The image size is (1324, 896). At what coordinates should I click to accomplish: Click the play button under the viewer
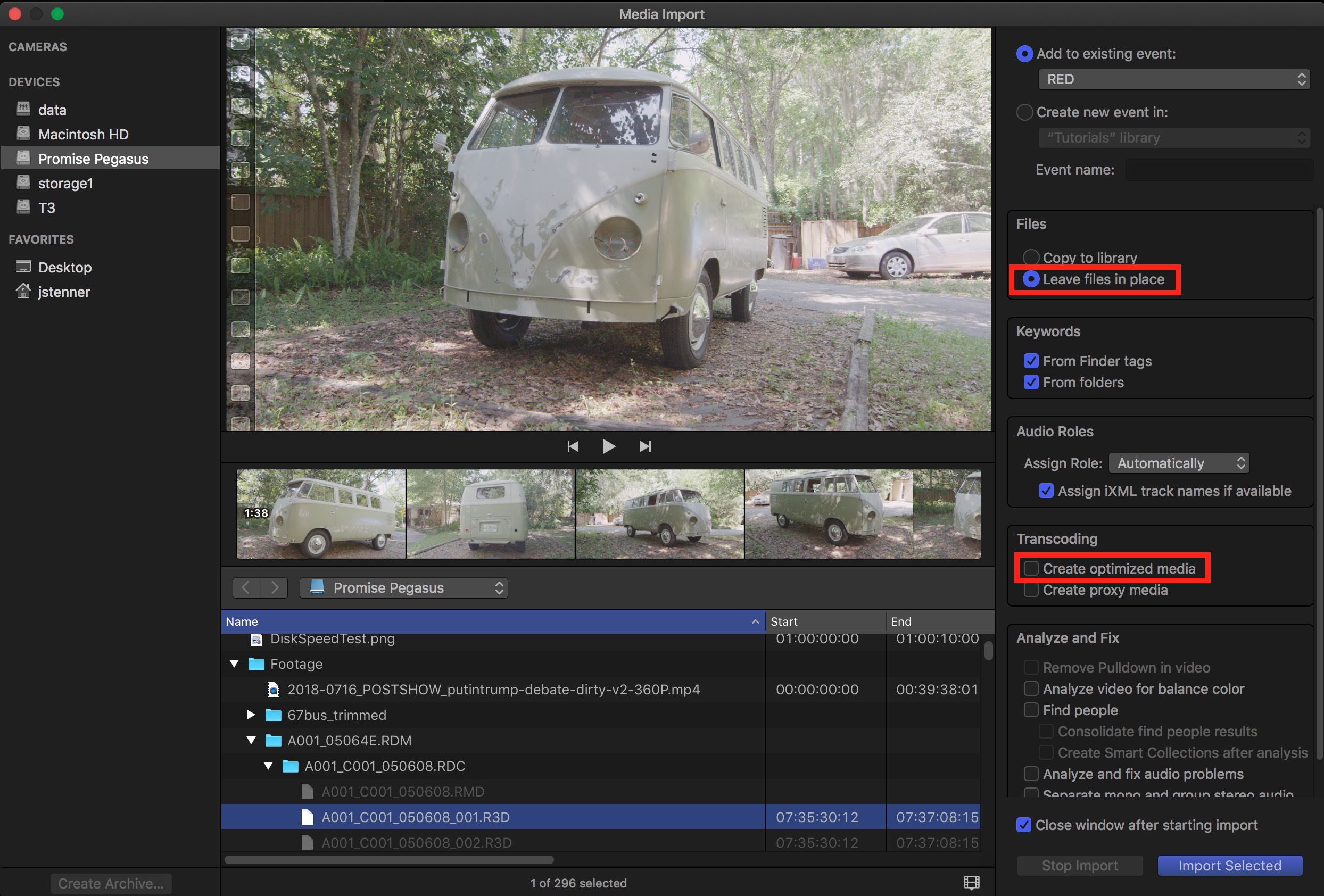608,446
